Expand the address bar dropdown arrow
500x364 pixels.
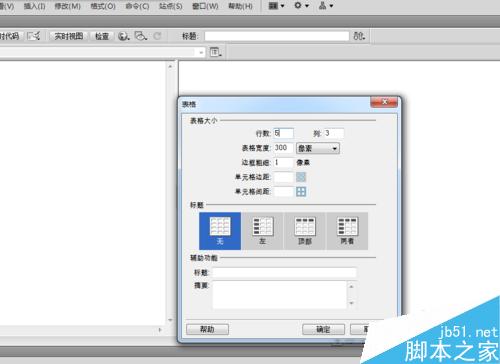pos(201,52)
